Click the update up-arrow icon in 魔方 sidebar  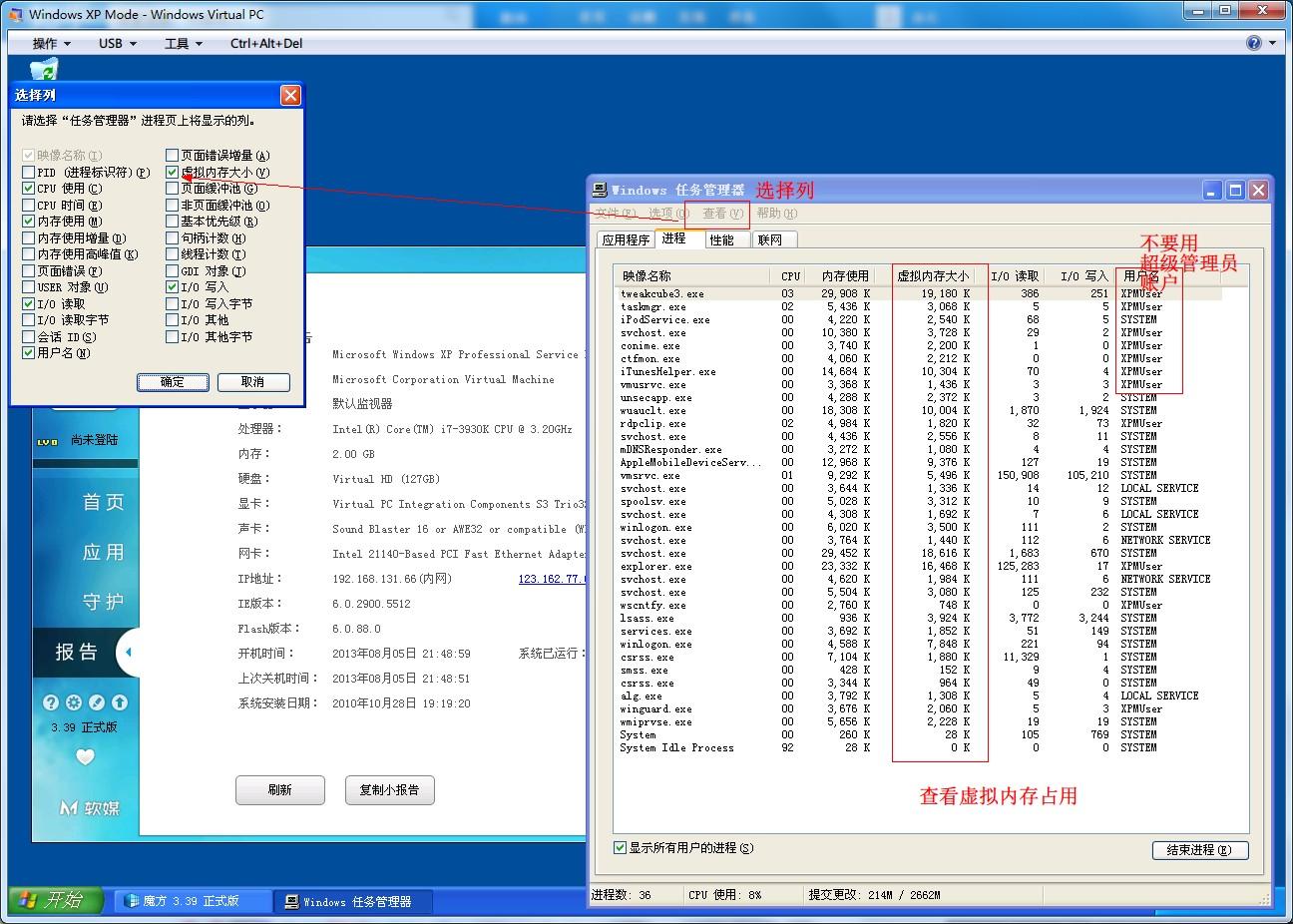tap(121, 702)
